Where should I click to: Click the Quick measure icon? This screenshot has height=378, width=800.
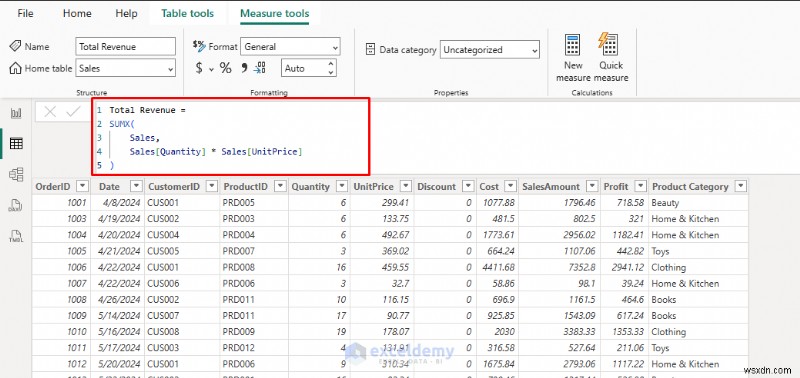click(x=608, y=44)
